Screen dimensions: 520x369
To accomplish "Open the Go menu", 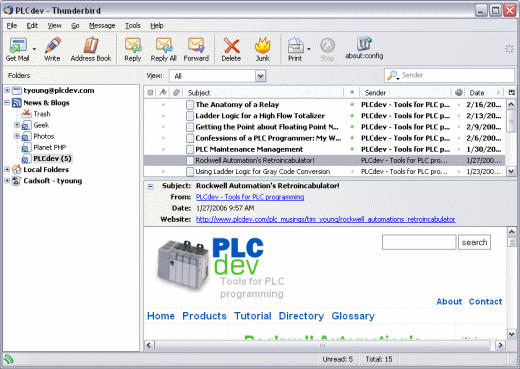I will click(75, 26).
